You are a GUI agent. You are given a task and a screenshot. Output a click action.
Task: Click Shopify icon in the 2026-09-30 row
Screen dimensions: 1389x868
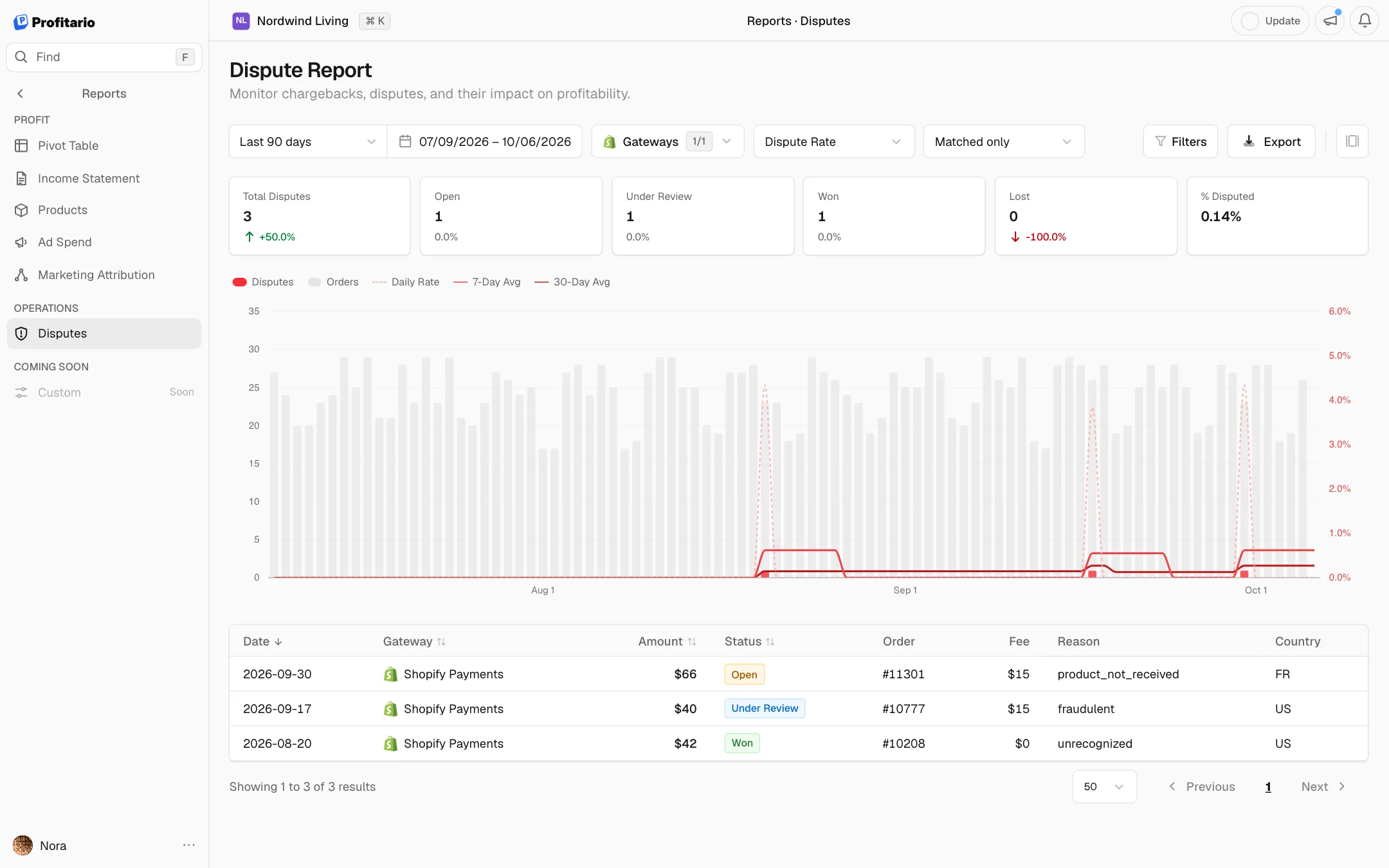(390, 674)
